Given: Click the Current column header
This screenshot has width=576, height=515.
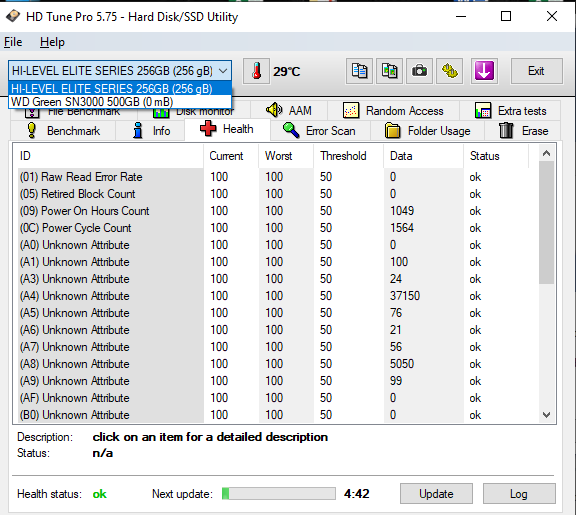Looking at the screenshot, I should [231, 156].
